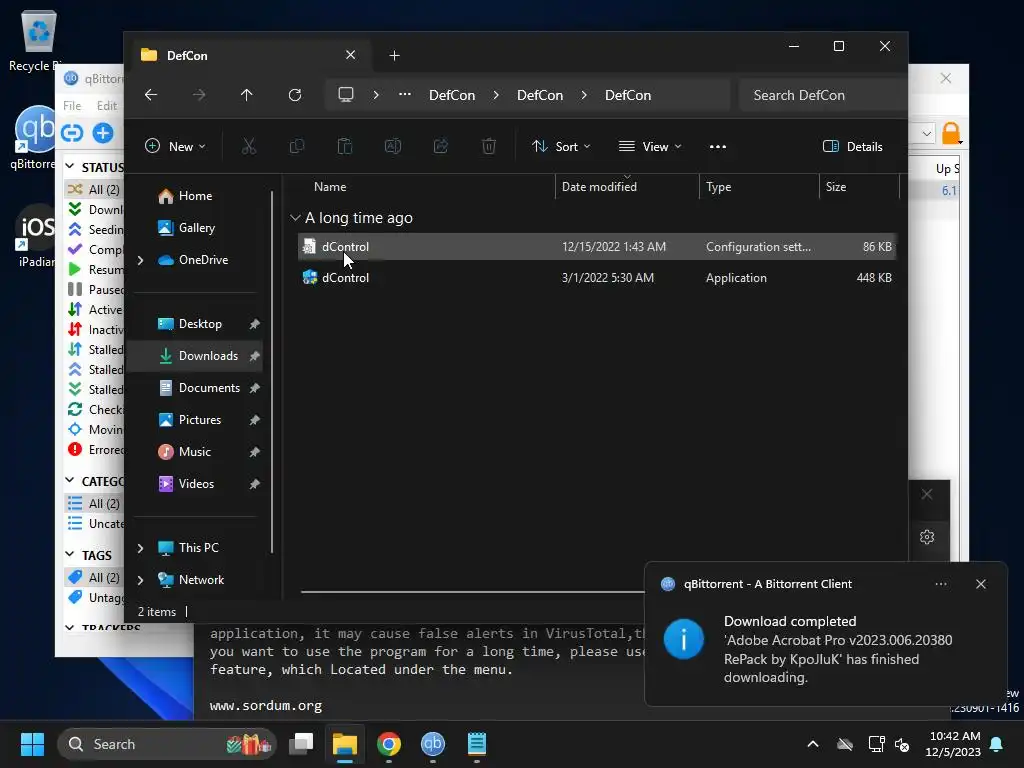Open Documents in the navigation pane
The width and height of the screenshot is (1024, 768).
click(x=209, y=388)
